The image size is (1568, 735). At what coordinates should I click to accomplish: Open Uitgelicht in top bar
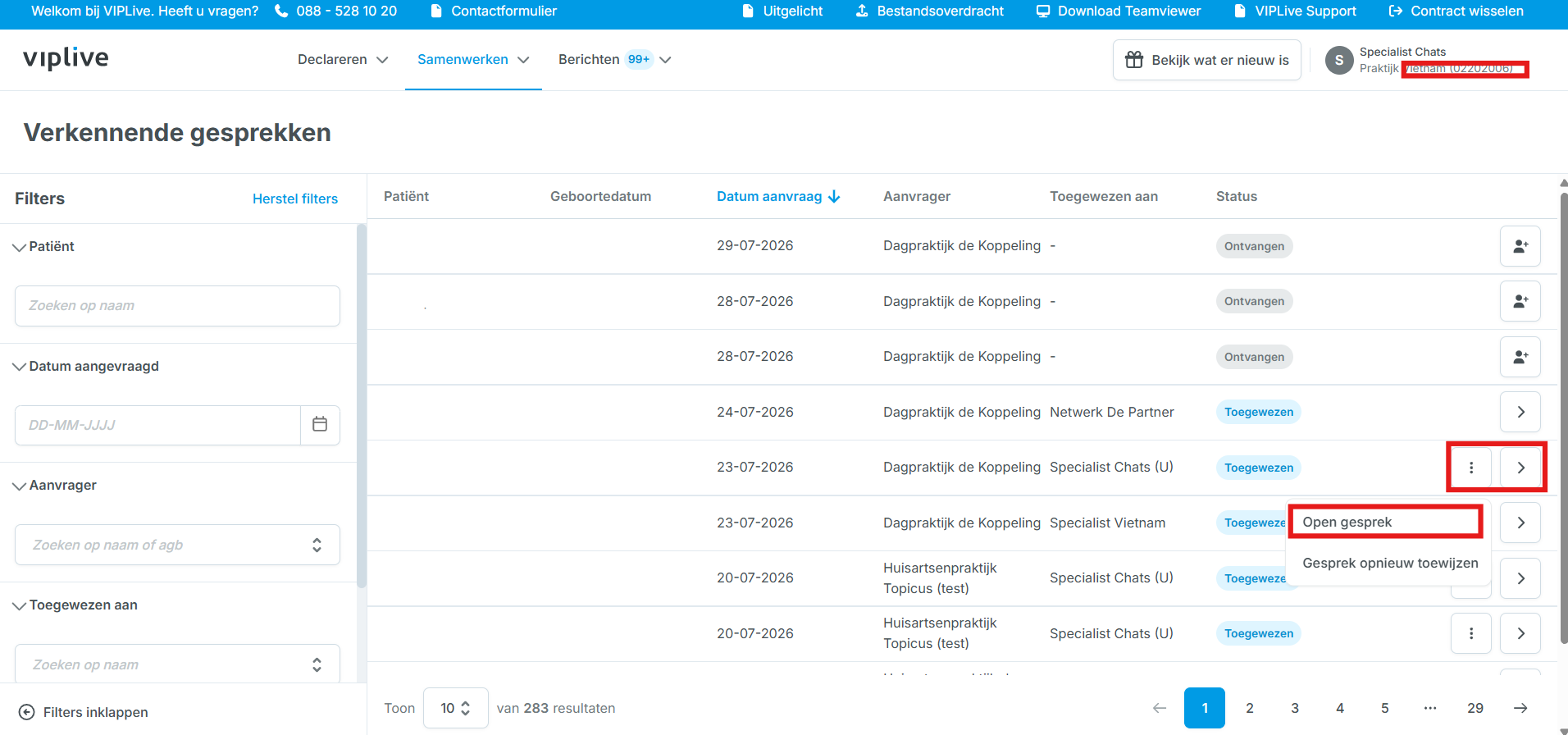tap(782, 11)
